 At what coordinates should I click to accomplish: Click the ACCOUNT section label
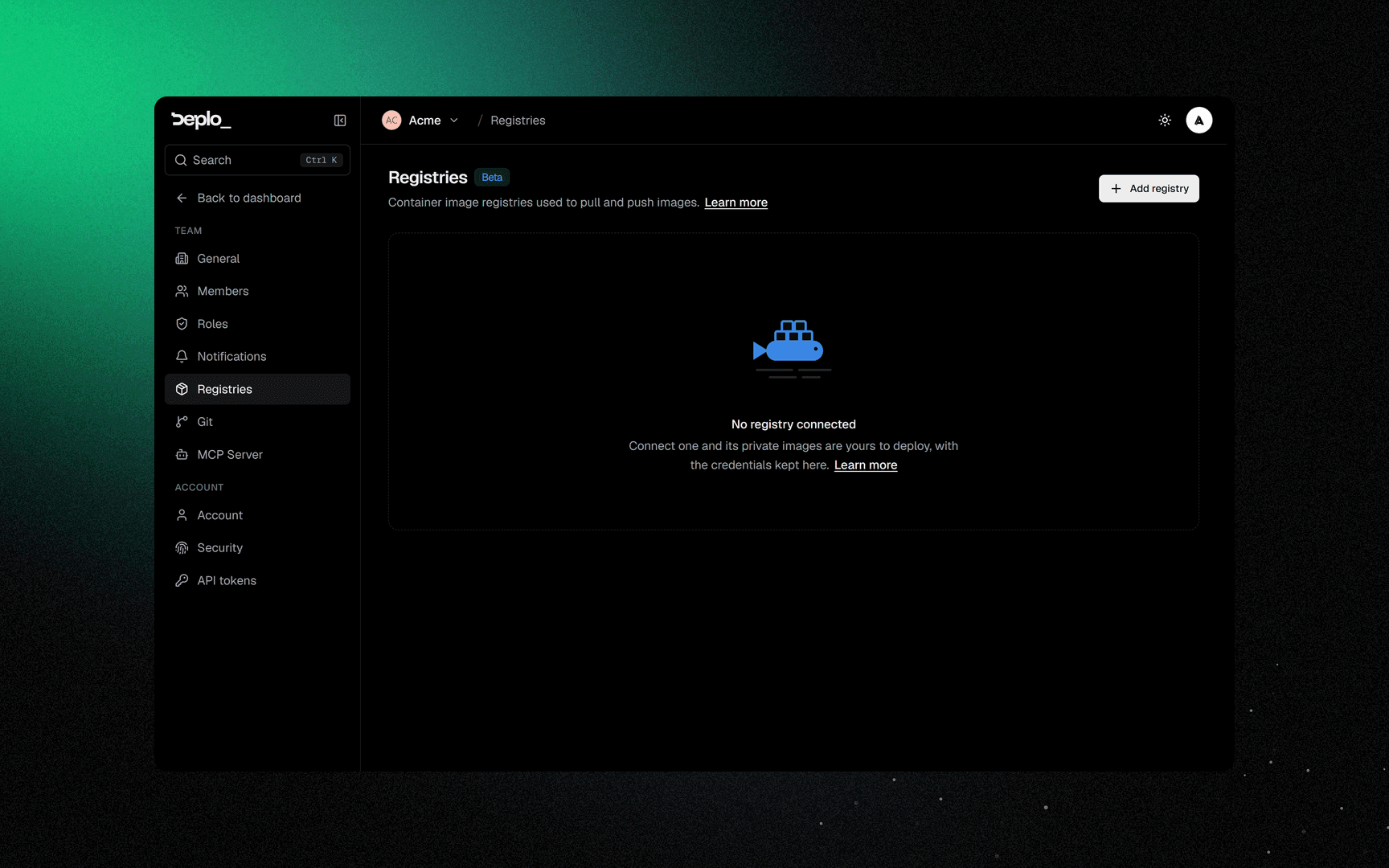(199, 487)
